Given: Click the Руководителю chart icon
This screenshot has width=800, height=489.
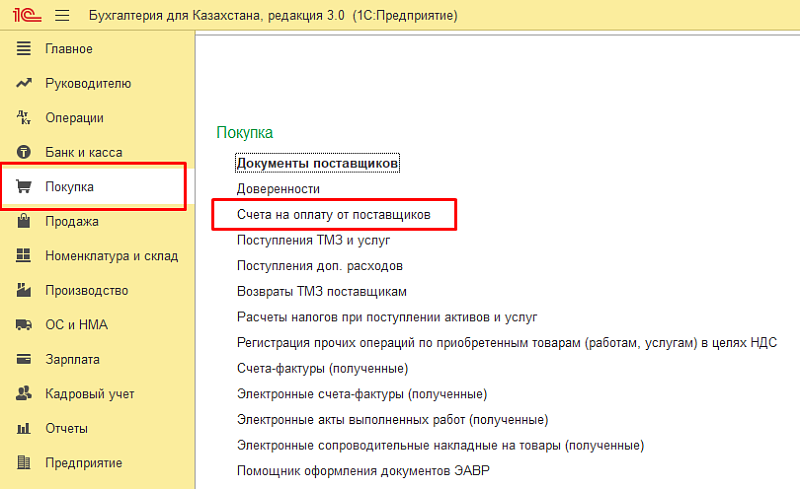Looking at the screenshot, I should coord(25,84).
